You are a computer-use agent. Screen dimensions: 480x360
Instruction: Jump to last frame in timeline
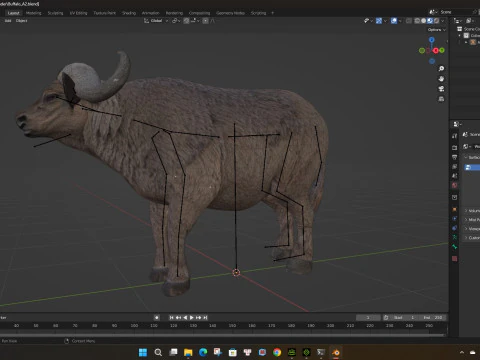(205, 318)
